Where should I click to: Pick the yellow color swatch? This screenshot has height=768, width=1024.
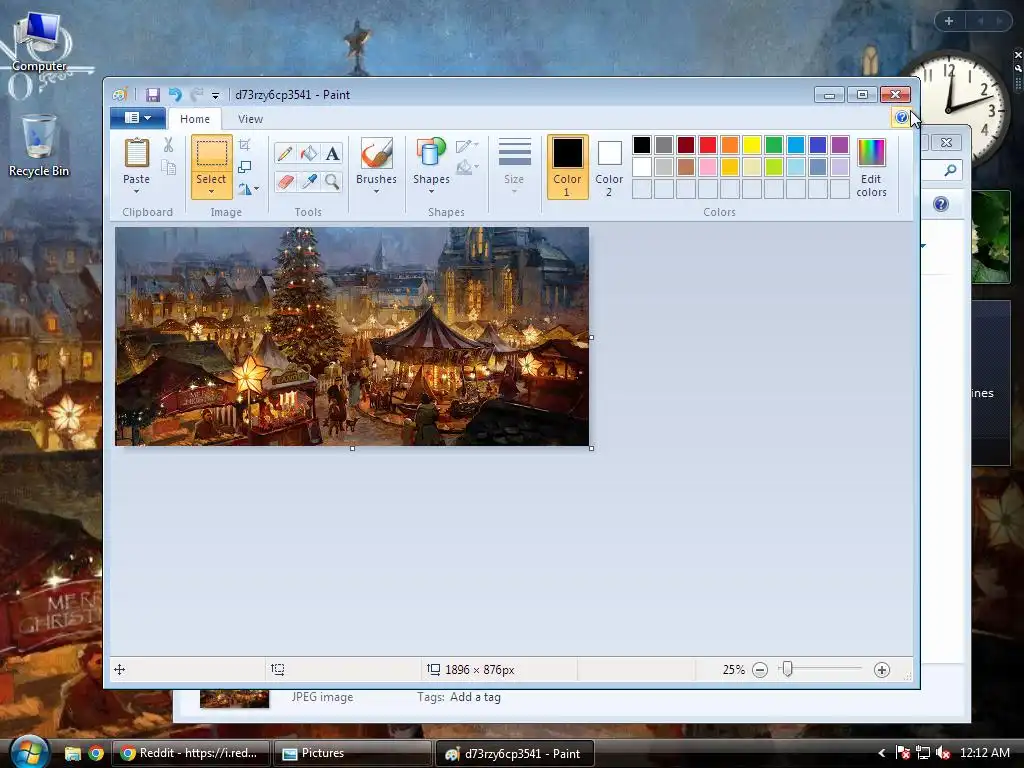click(752, 144)
